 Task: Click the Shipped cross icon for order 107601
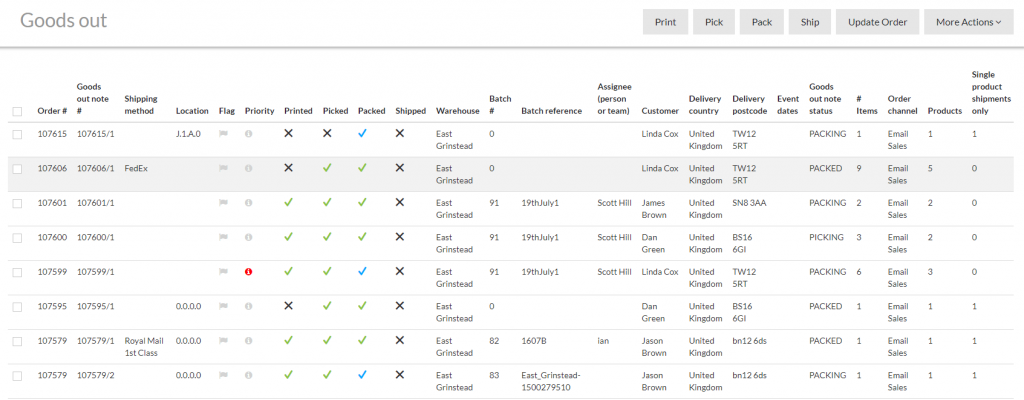(400, 202)
